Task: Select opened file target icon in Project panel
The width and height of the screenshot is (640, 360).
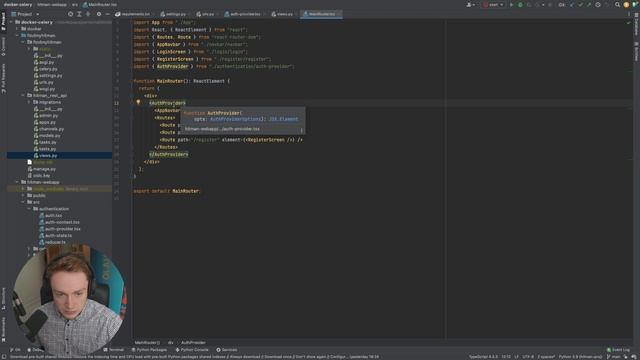Action: 71,14
